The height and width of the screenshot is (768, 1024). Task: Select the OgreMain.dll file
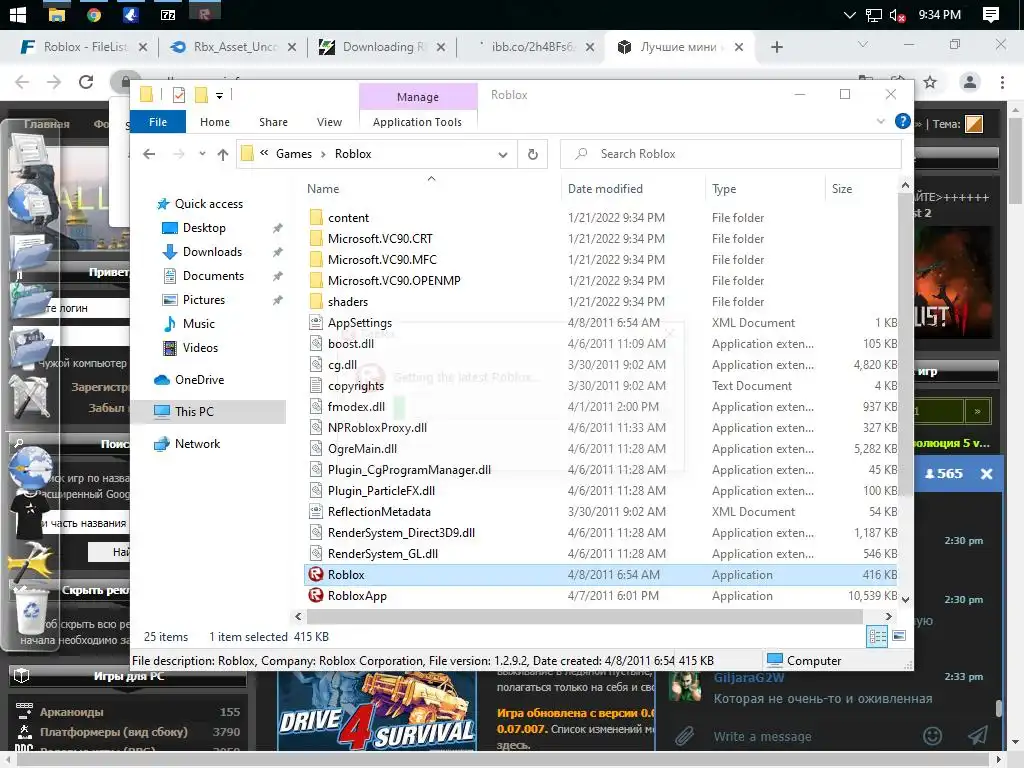(x=362, y=449)
